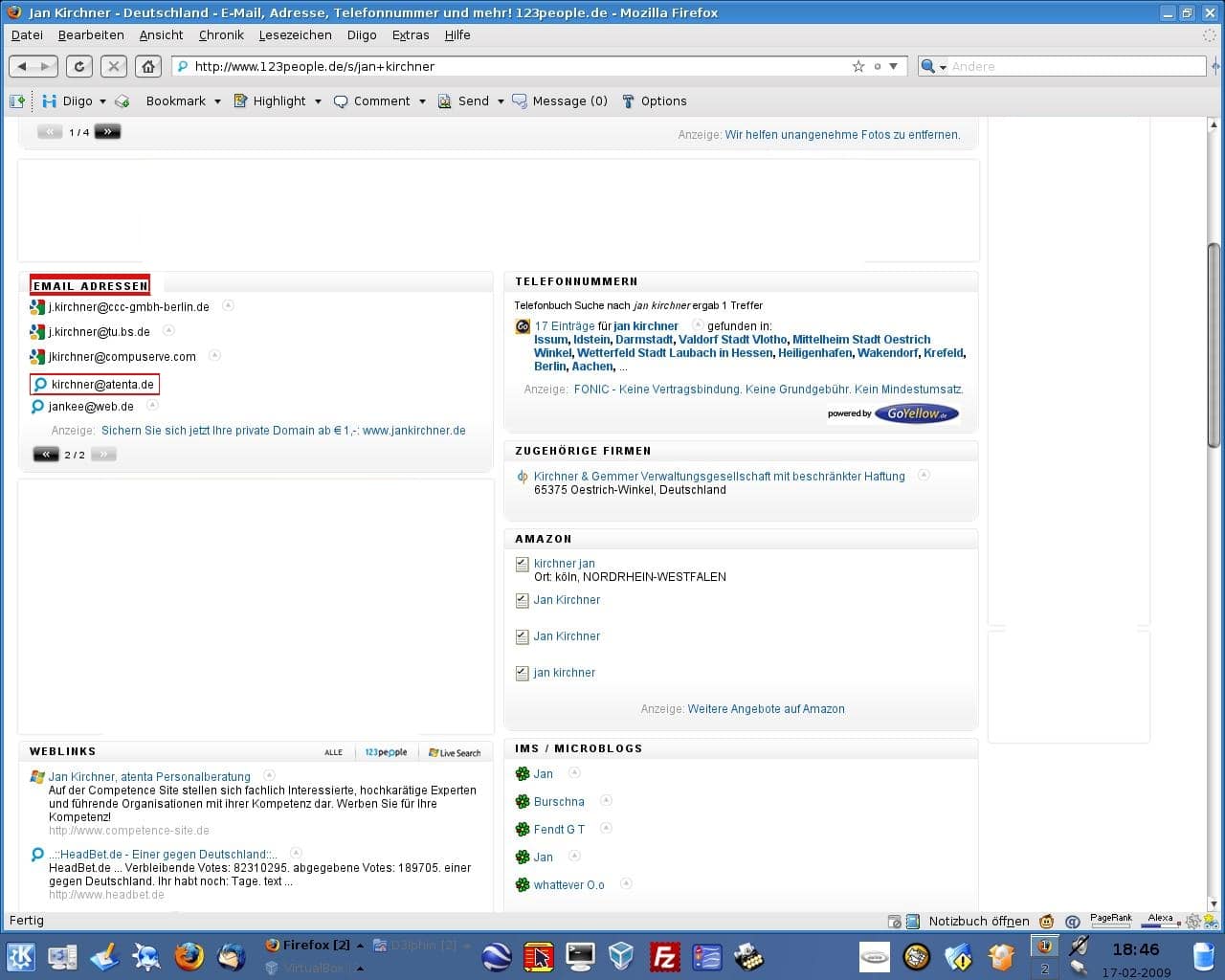Click the green clover icon beside whattever O.o
The width and height of the screenshot is (1225, 980).
523,884
